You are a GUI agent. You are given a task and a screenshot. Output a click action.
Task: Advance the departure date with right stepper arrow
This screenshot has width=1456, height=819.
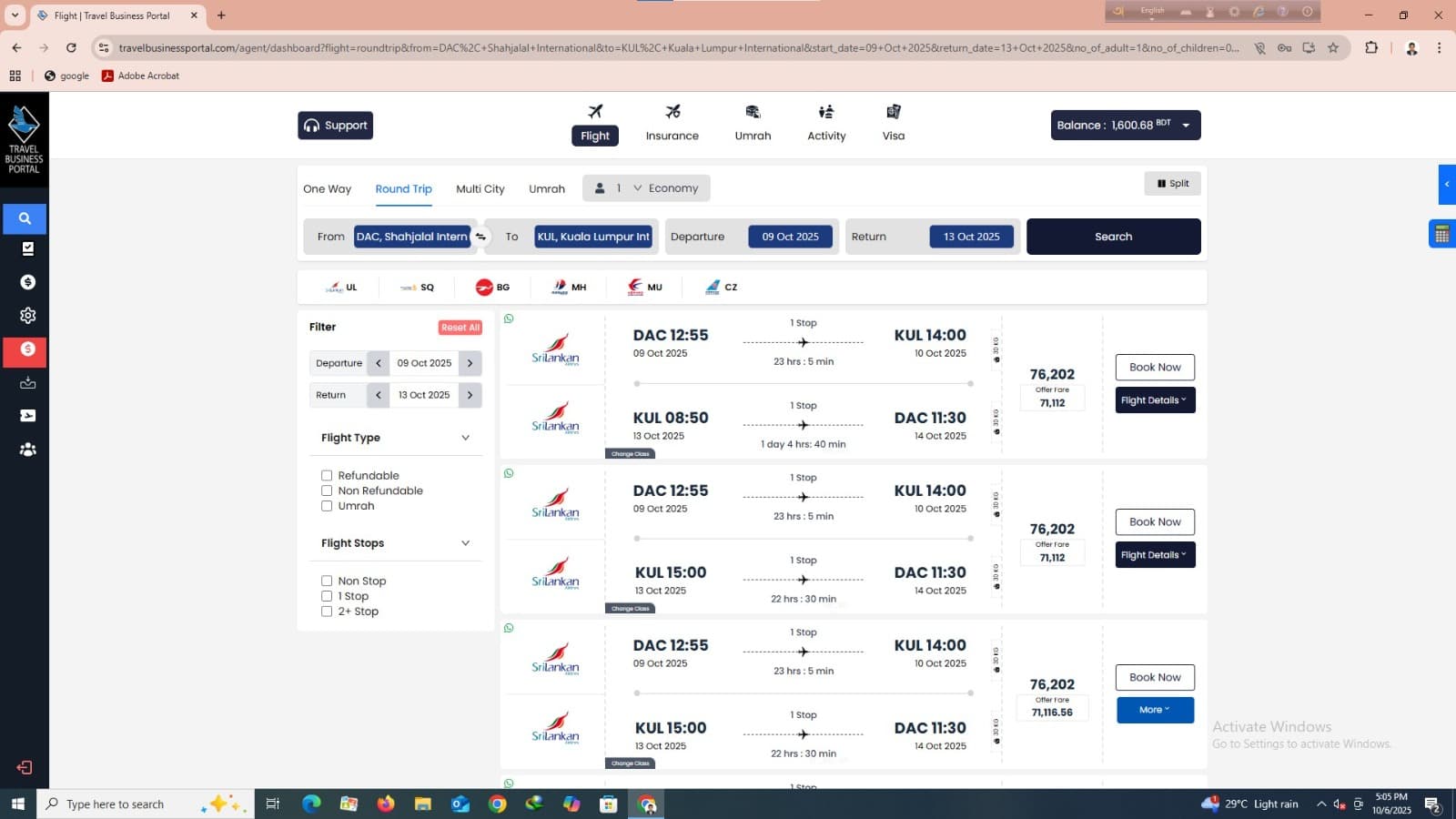470,363
